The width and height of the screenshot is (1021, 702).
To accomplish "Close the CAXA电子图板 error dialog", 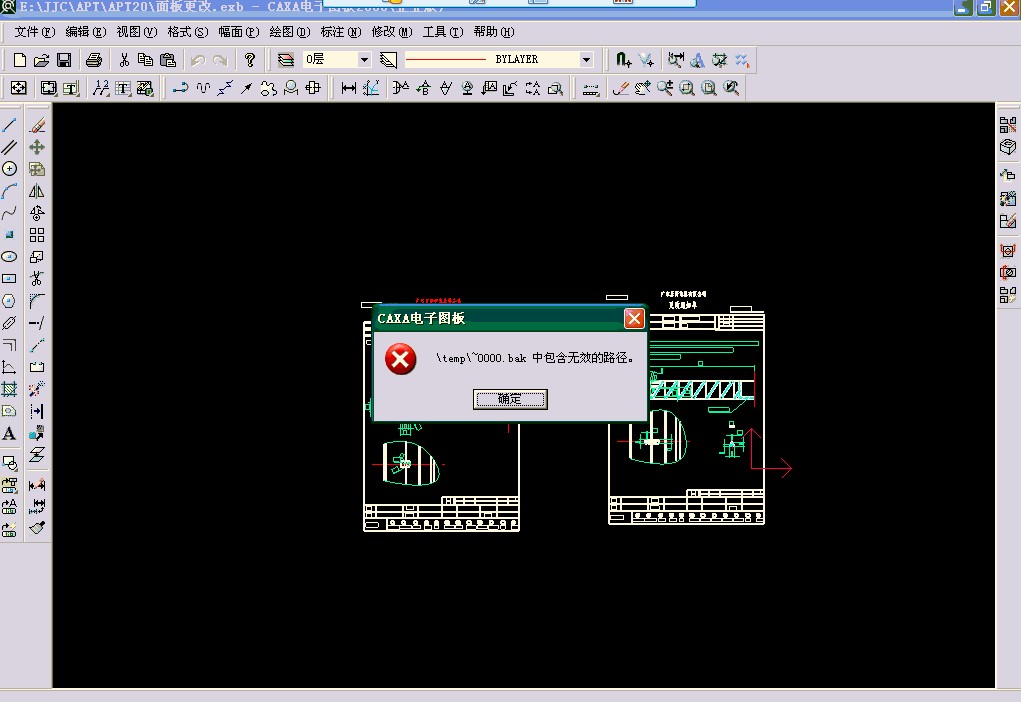I will [x=634, y=319].
